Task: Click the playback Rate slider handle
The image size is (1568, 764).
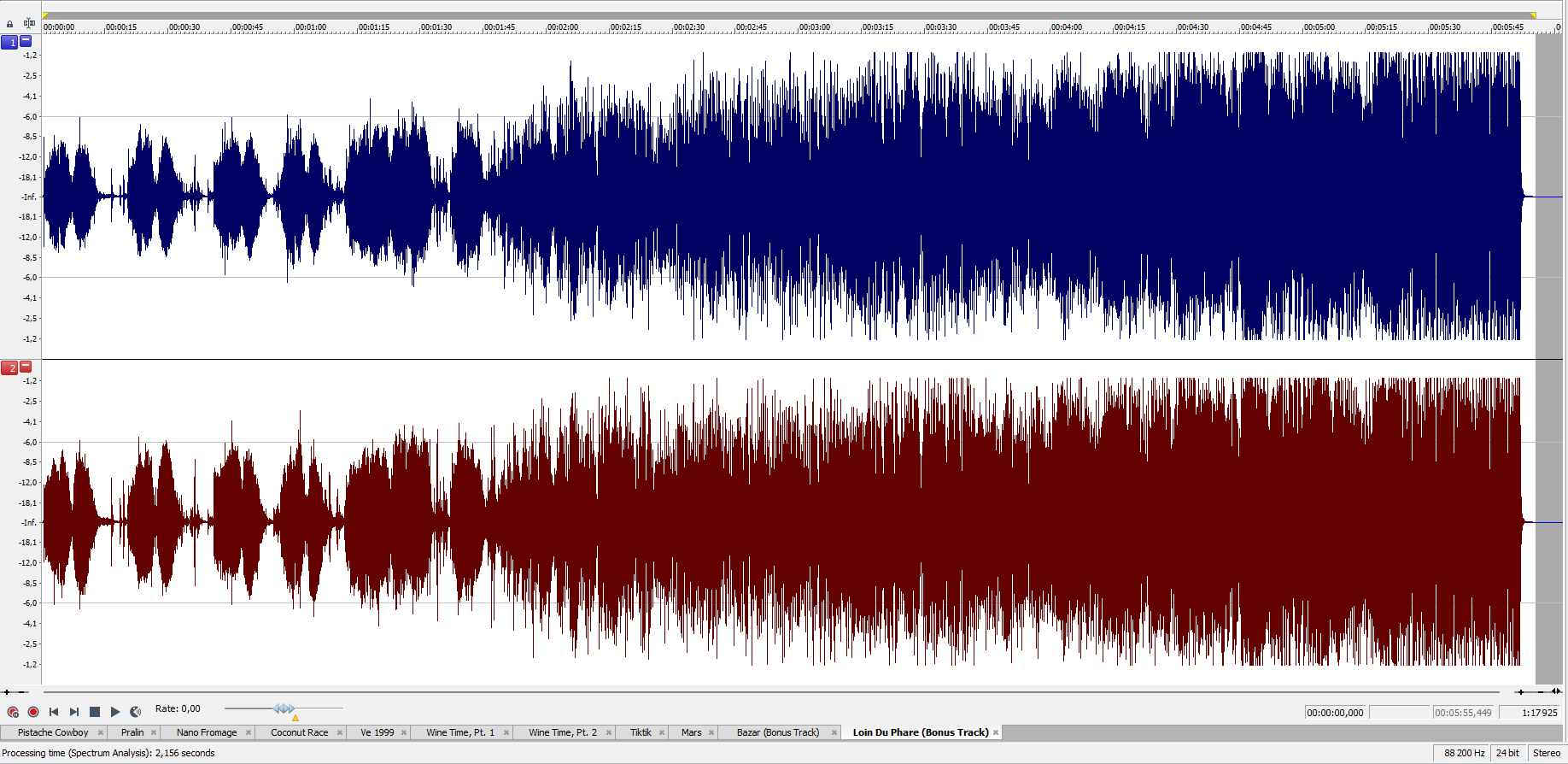Action: pos(284,708)
